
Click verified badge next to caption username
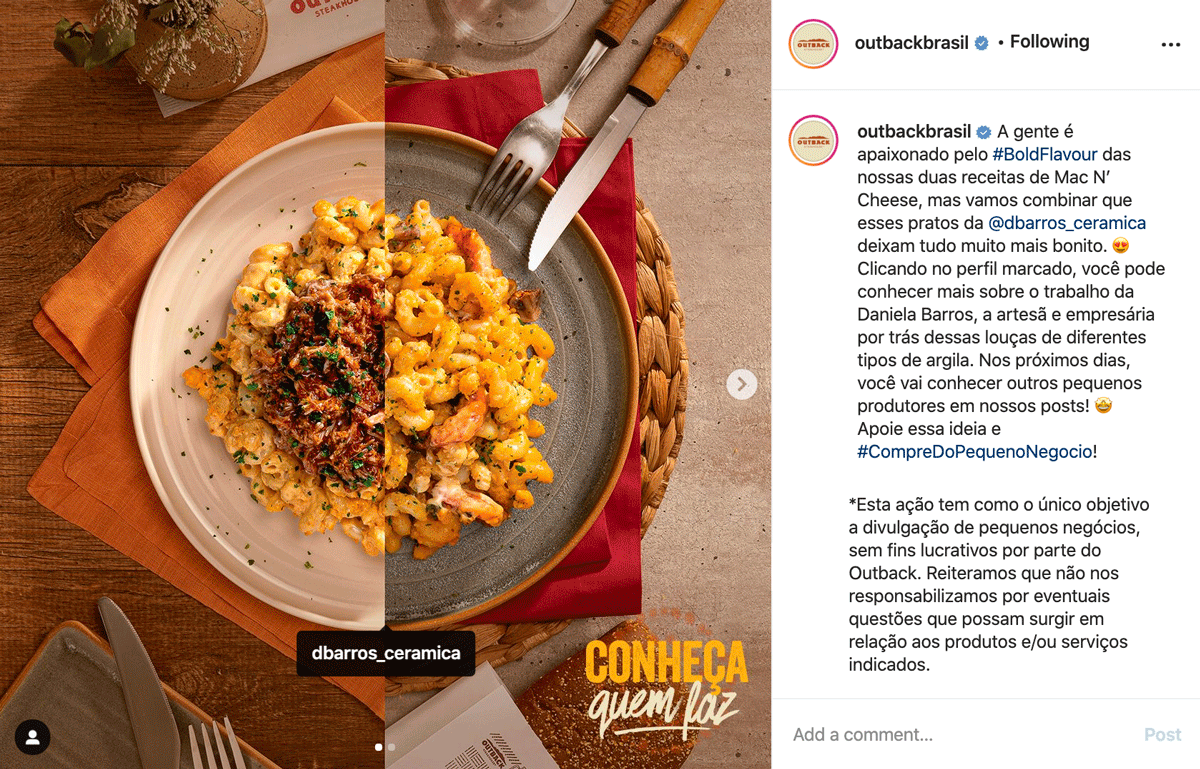coord(984,132)
